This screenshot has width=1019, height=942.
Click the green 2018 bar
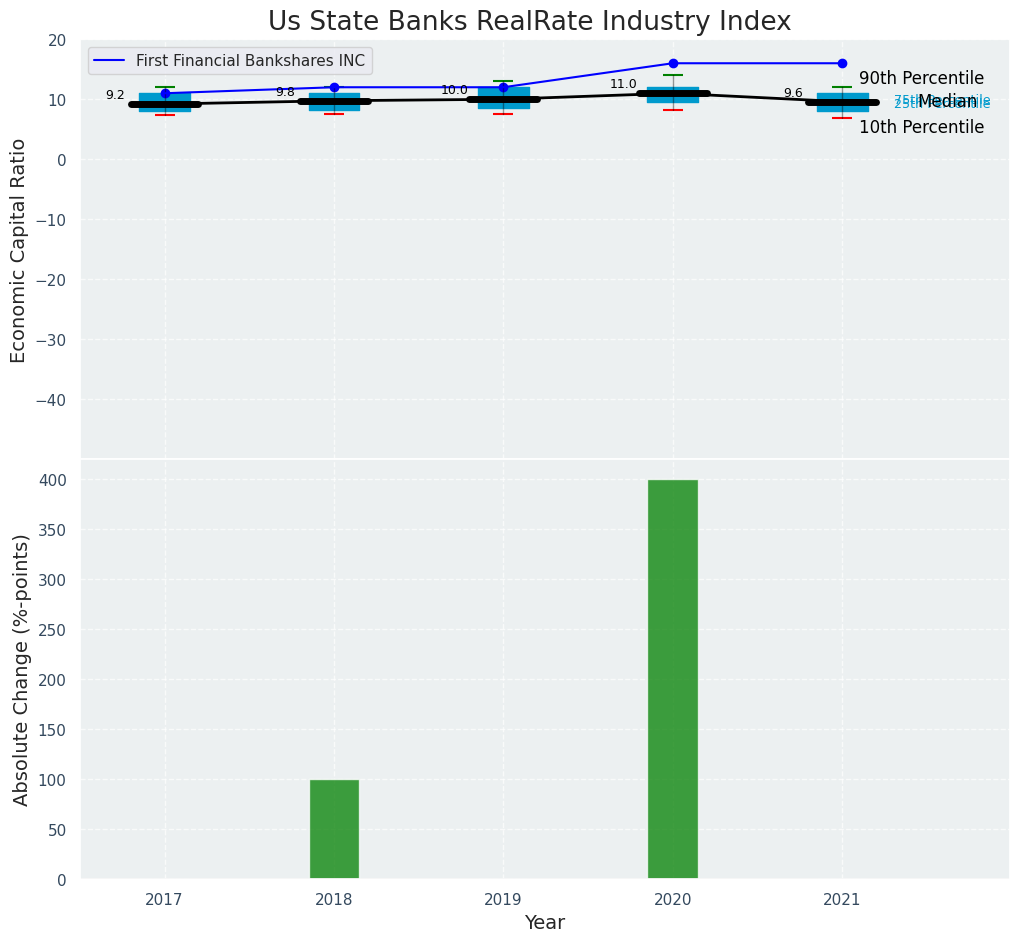click(334, 829)
